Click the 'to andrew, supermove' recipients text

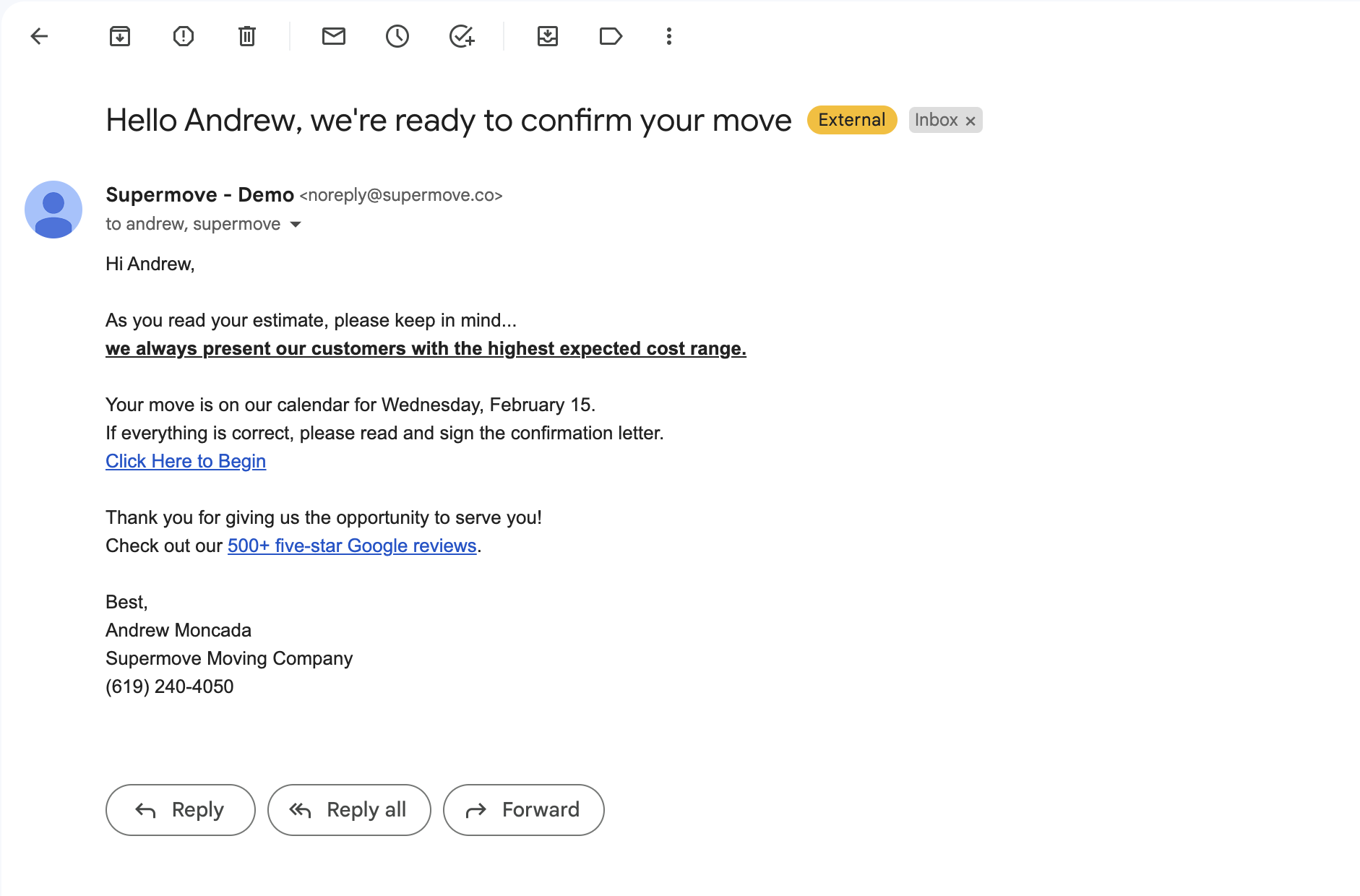193,224
